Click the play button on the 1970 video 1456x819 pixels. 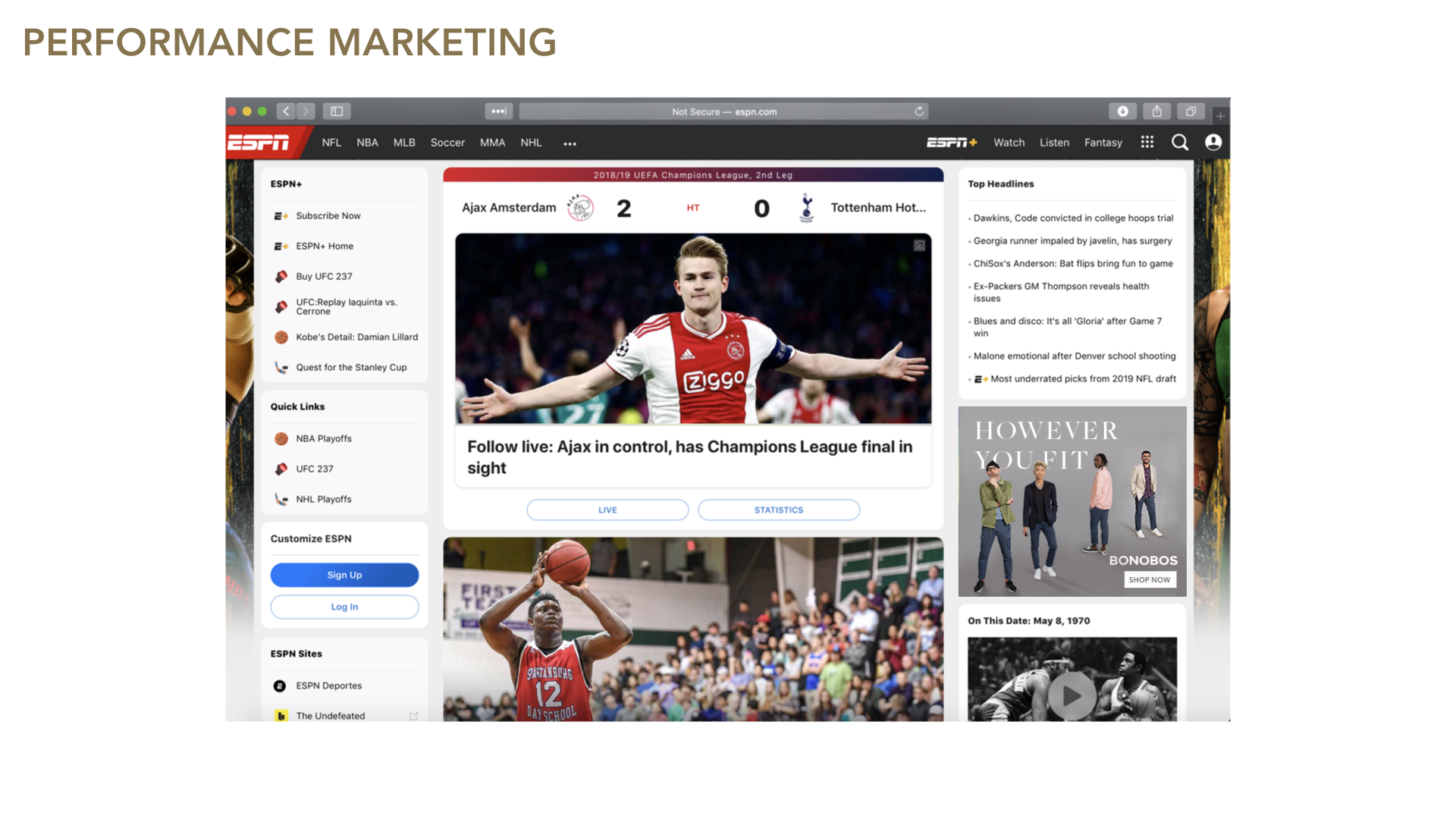[x=1072, y=695]
